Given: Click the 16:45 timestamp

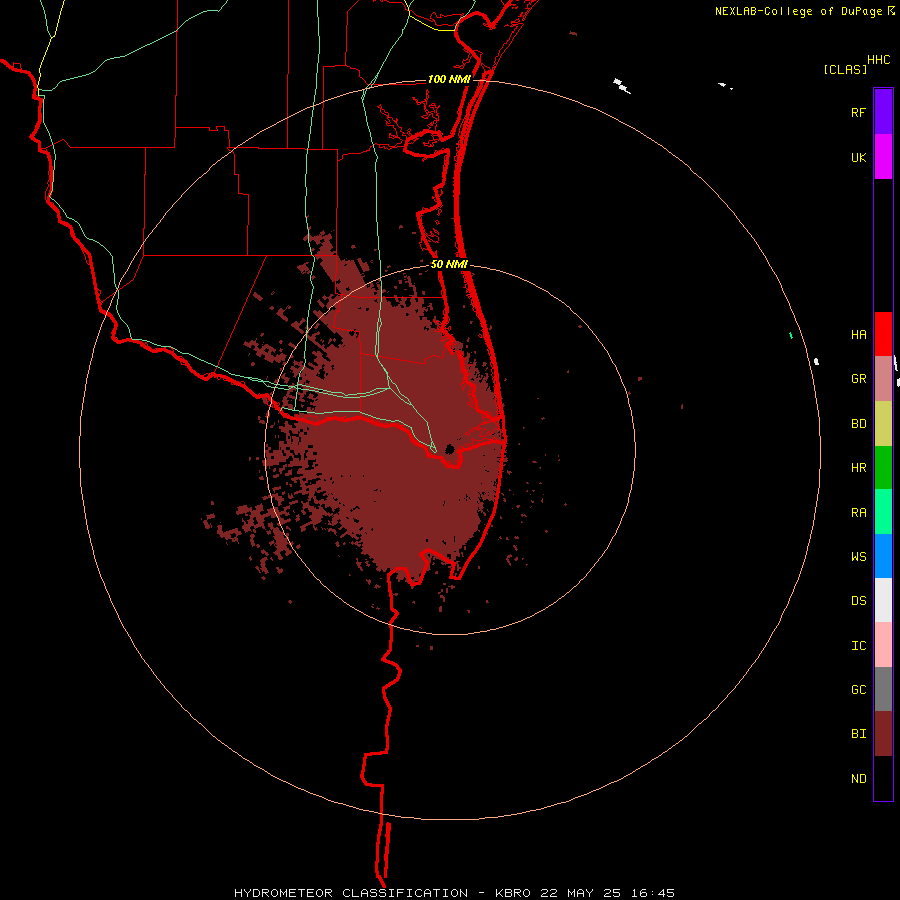Looking at the screenshot, I should 653,893.
